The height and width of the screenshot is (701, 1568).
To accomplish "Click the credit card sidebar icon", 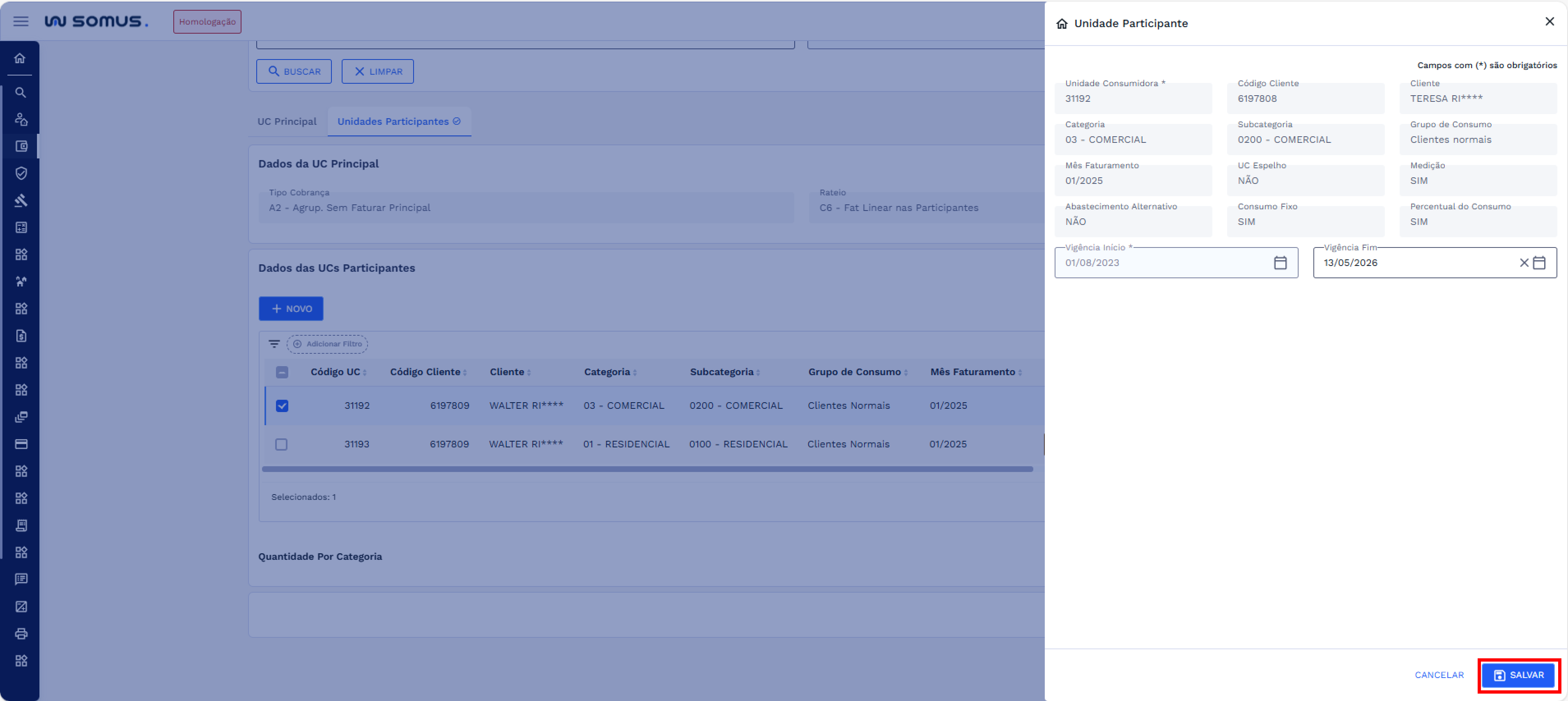I will [21, 444].
